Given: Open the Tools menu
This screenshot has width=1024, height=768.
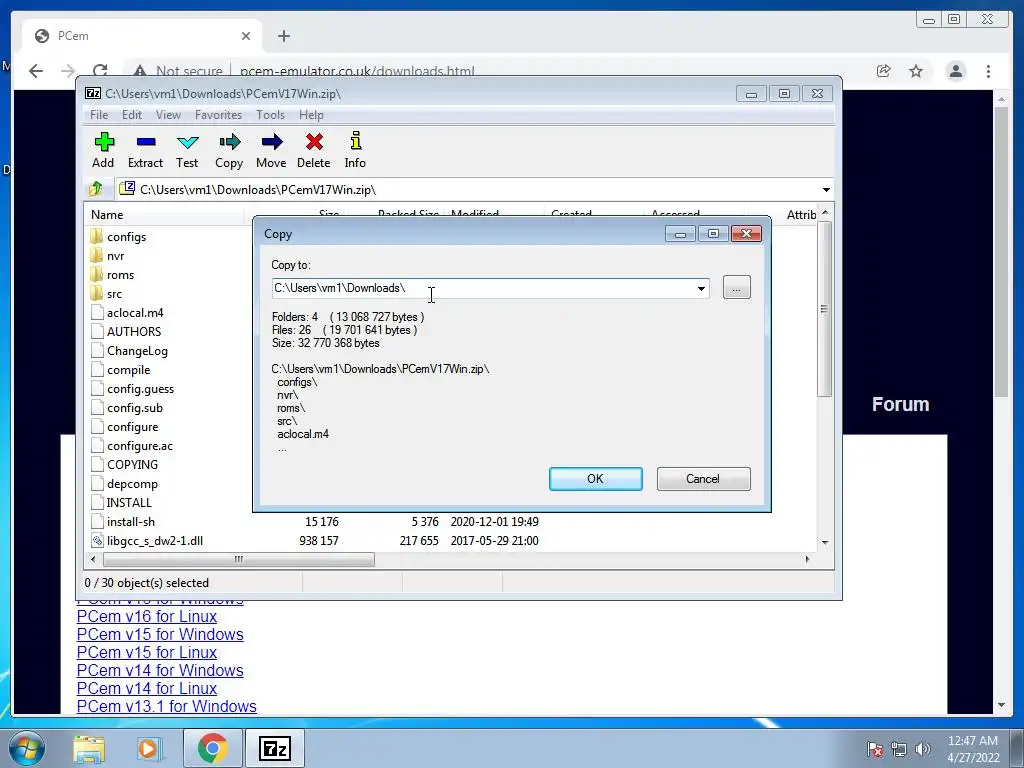Looking at the screenshot, I should point(270,115).
